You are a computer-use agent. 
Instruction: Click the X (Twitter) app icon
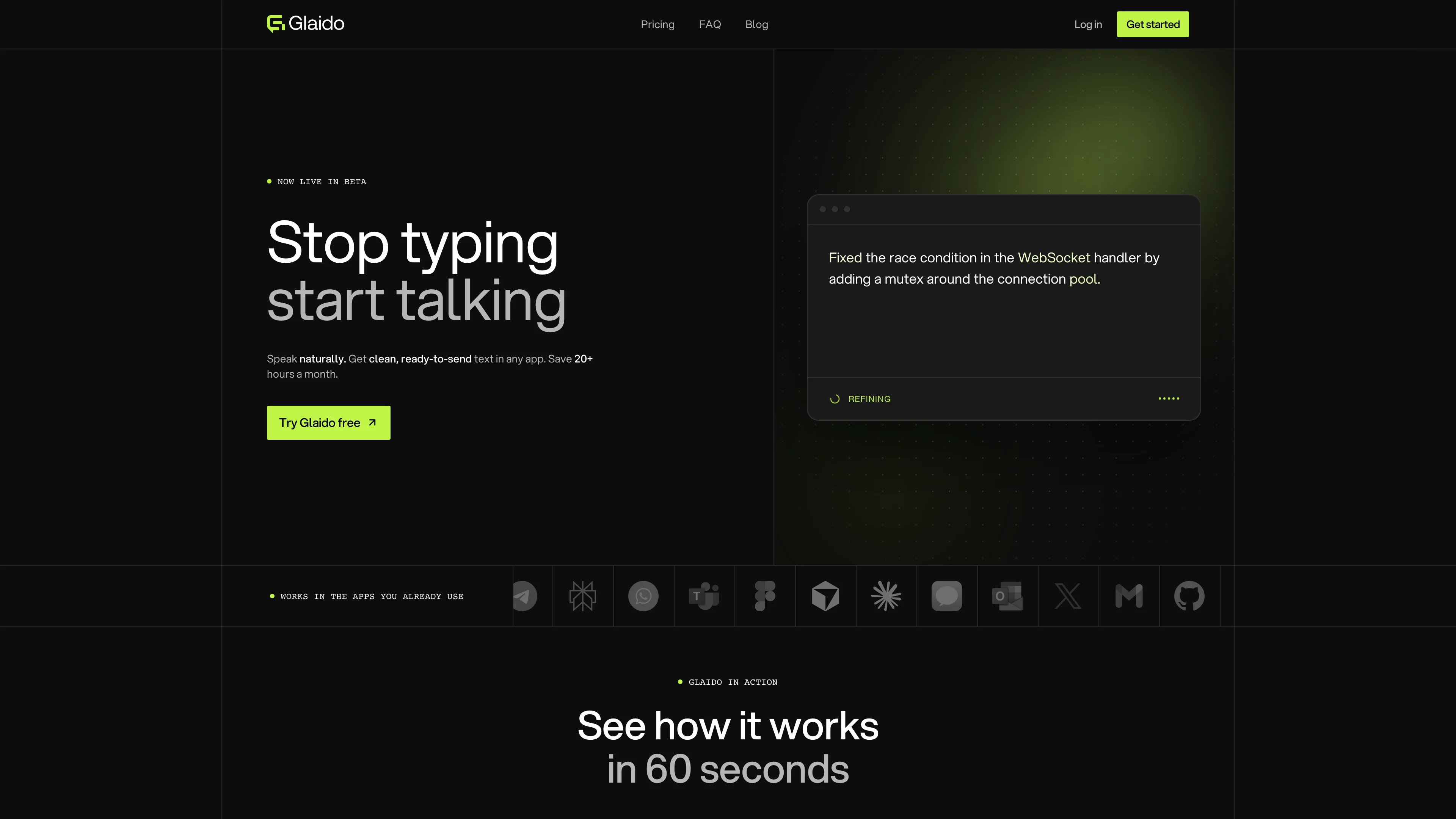click(1068, 596)
